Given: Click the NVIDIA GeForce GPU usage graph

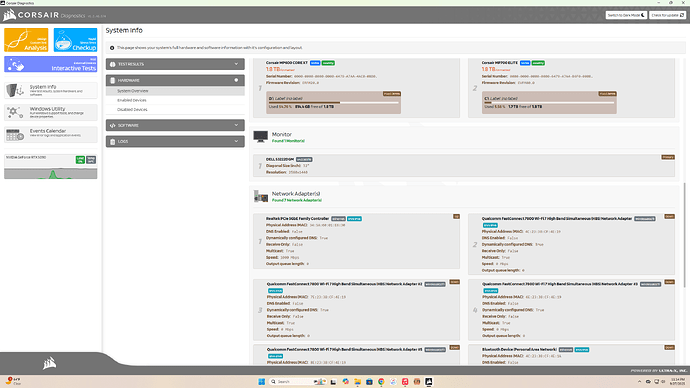Looking at the screenshot, I should coord(51,173).
